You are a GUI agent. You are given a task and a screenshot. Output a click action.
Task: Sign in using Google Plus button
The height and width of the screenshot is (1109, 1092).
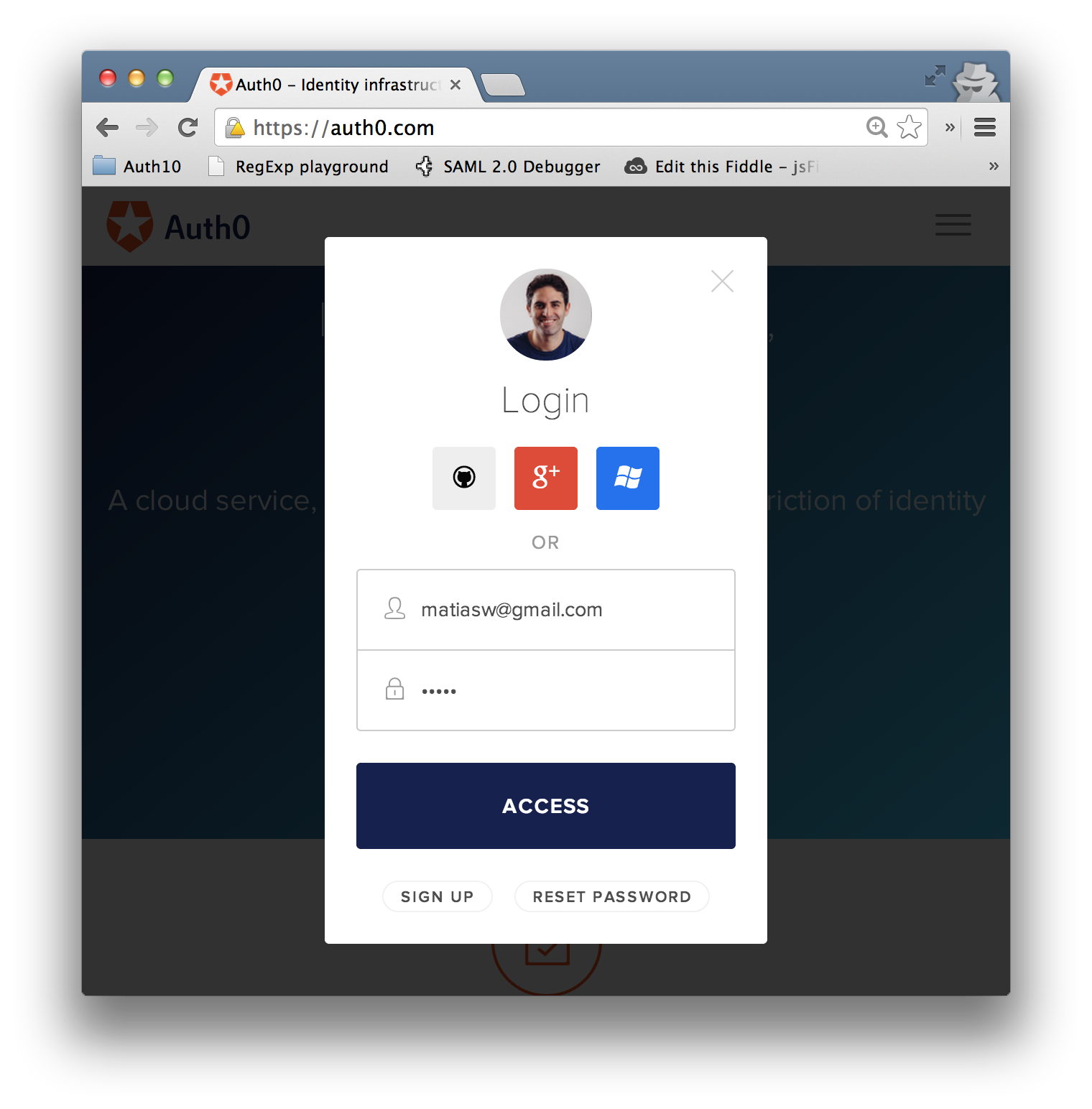click(x=546, y=478)
